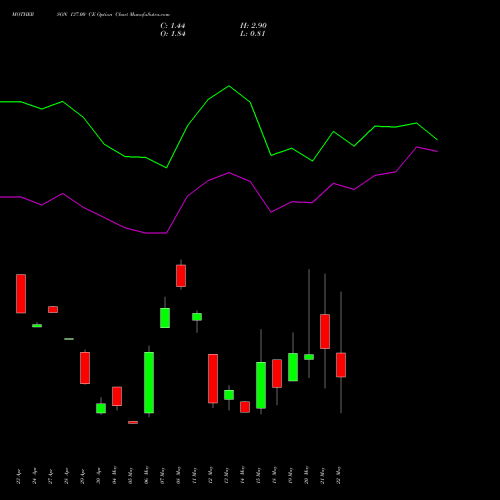
Task: Select the 20 May date label
Action: 307,475
